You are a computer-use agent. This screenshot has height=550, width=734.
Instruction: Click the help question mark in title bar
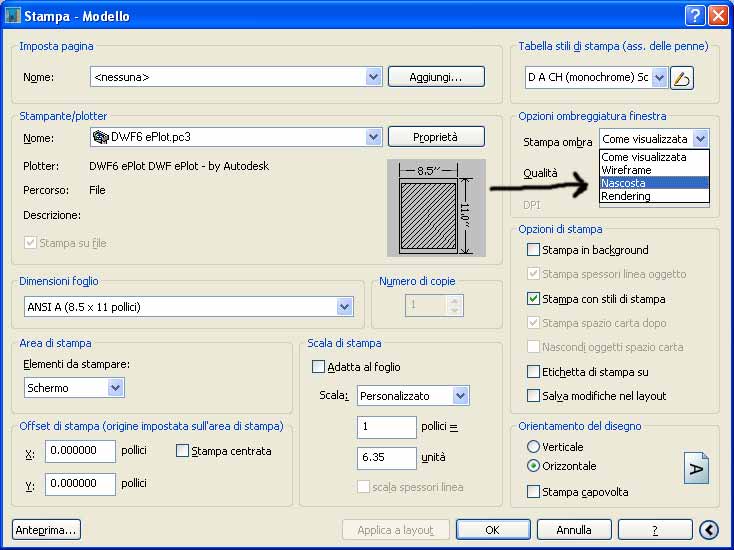695,16
